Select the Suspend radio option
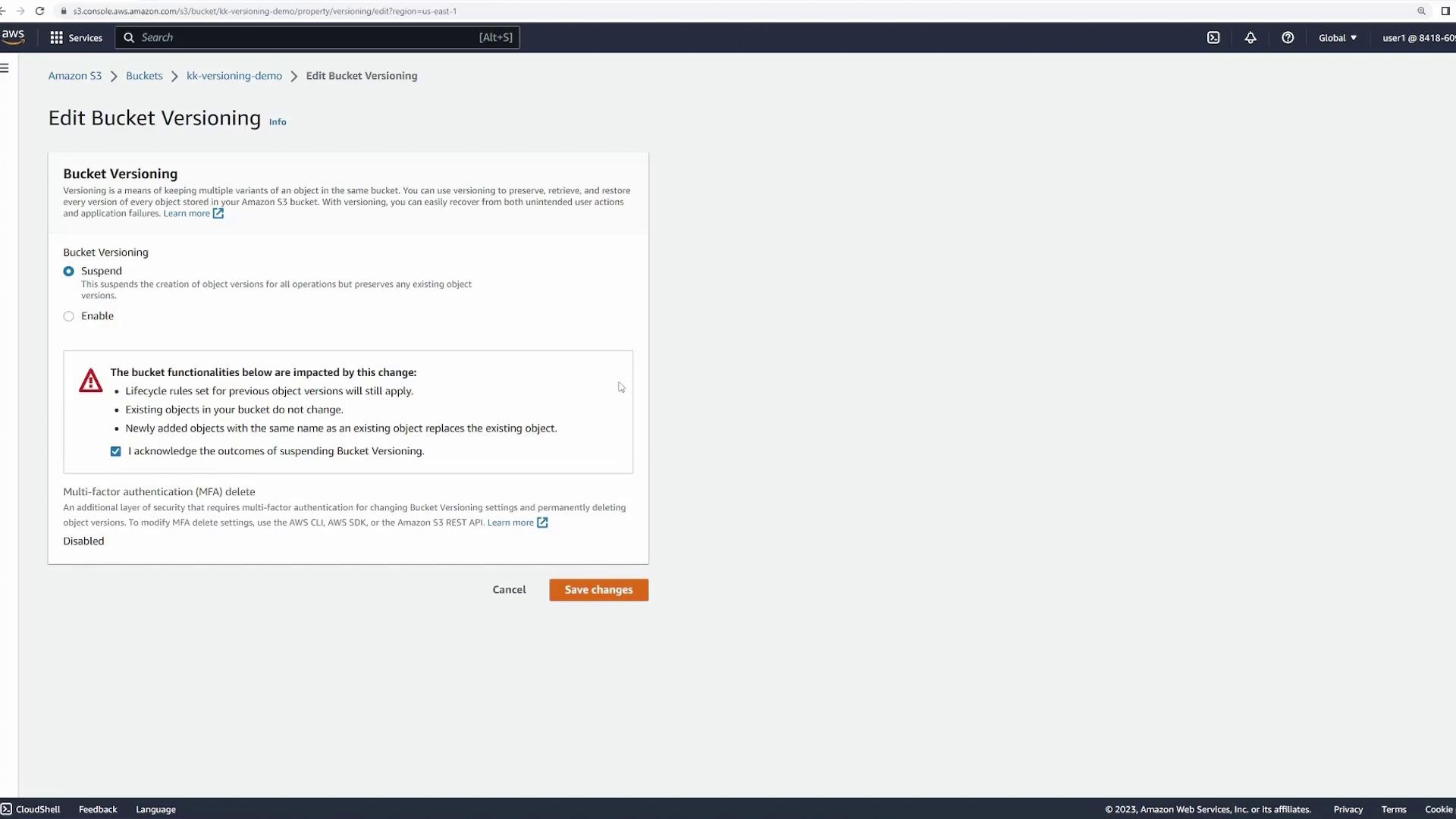The height and width of the screenshot is (819, 1456). [x=69, y=271]
